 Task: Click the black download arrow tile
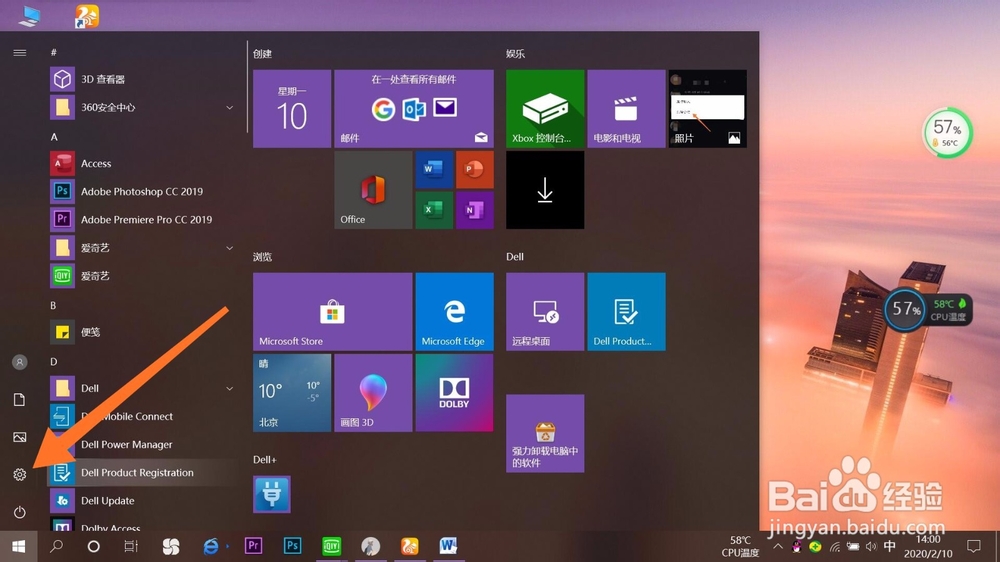point(545,190)
